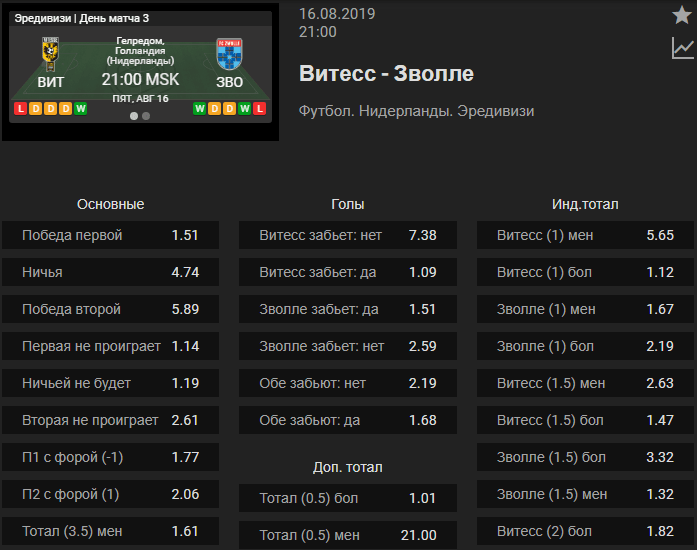
Task: Click Zwolle's red L form badge
Action: (x=260, y=108)
